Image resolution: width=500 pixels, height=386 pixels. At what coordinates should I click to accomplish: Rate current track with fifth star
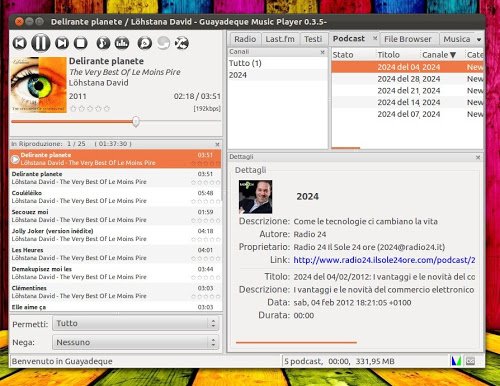pyautogui.click(x=107, y=109)
